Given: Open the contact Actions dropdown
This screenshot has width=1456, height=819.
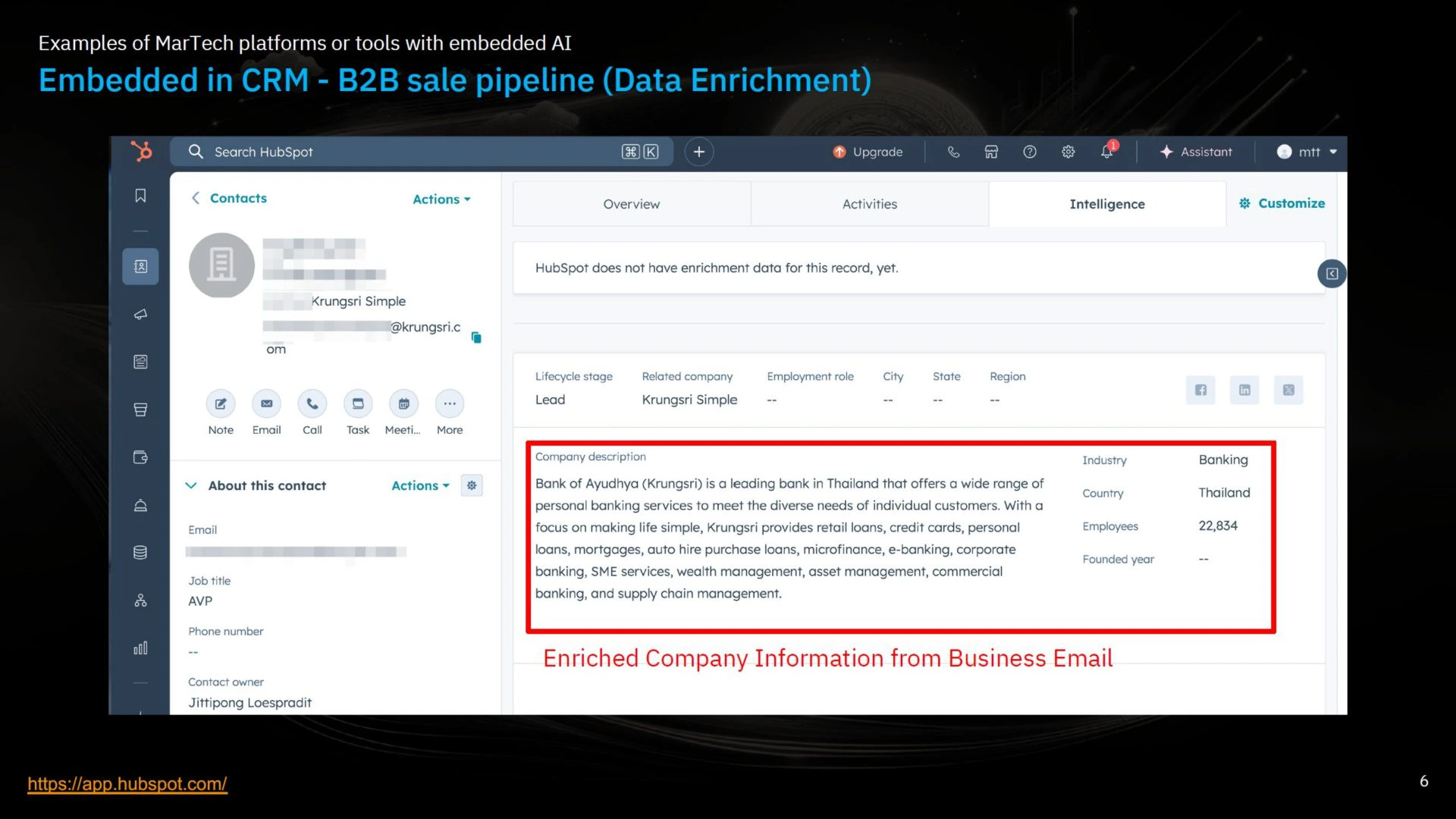Looking at the screenshot, I should (441, 199).
